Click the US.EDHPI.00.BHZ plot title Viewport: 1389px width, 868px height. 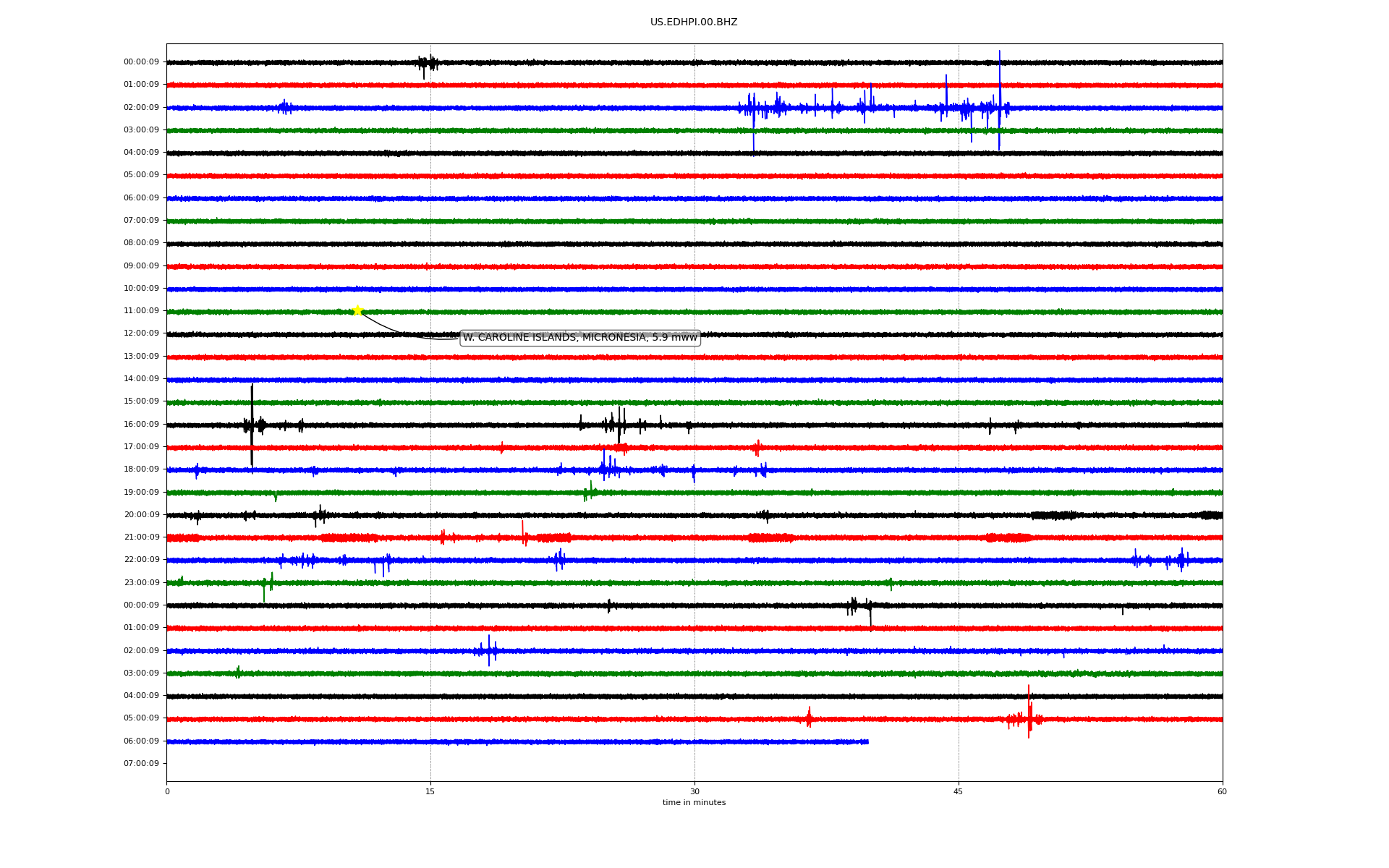[x=693, y=22]
